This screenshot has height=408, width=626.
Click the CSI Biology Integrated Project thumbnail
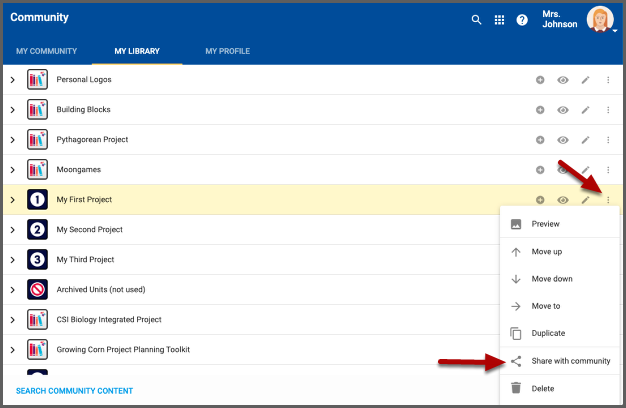coord(38,320)
